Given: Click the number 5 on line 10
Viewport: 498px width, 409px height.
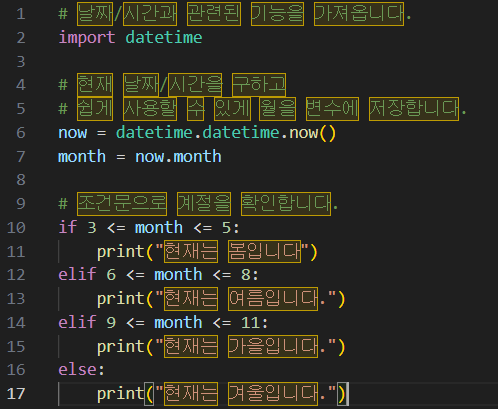Looking at the screenshot, I should (x=226, y=228).
